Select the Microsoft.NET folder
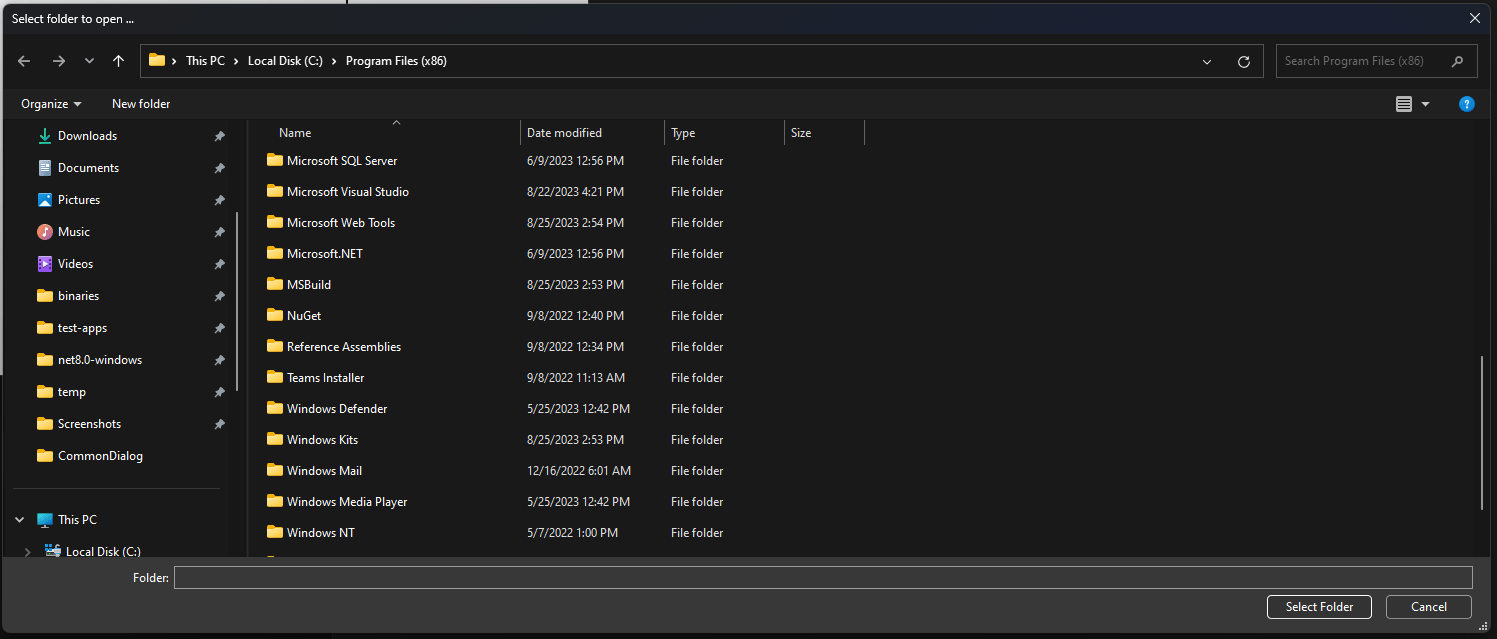Screen dimensions: 1497x639 [325, 254]
